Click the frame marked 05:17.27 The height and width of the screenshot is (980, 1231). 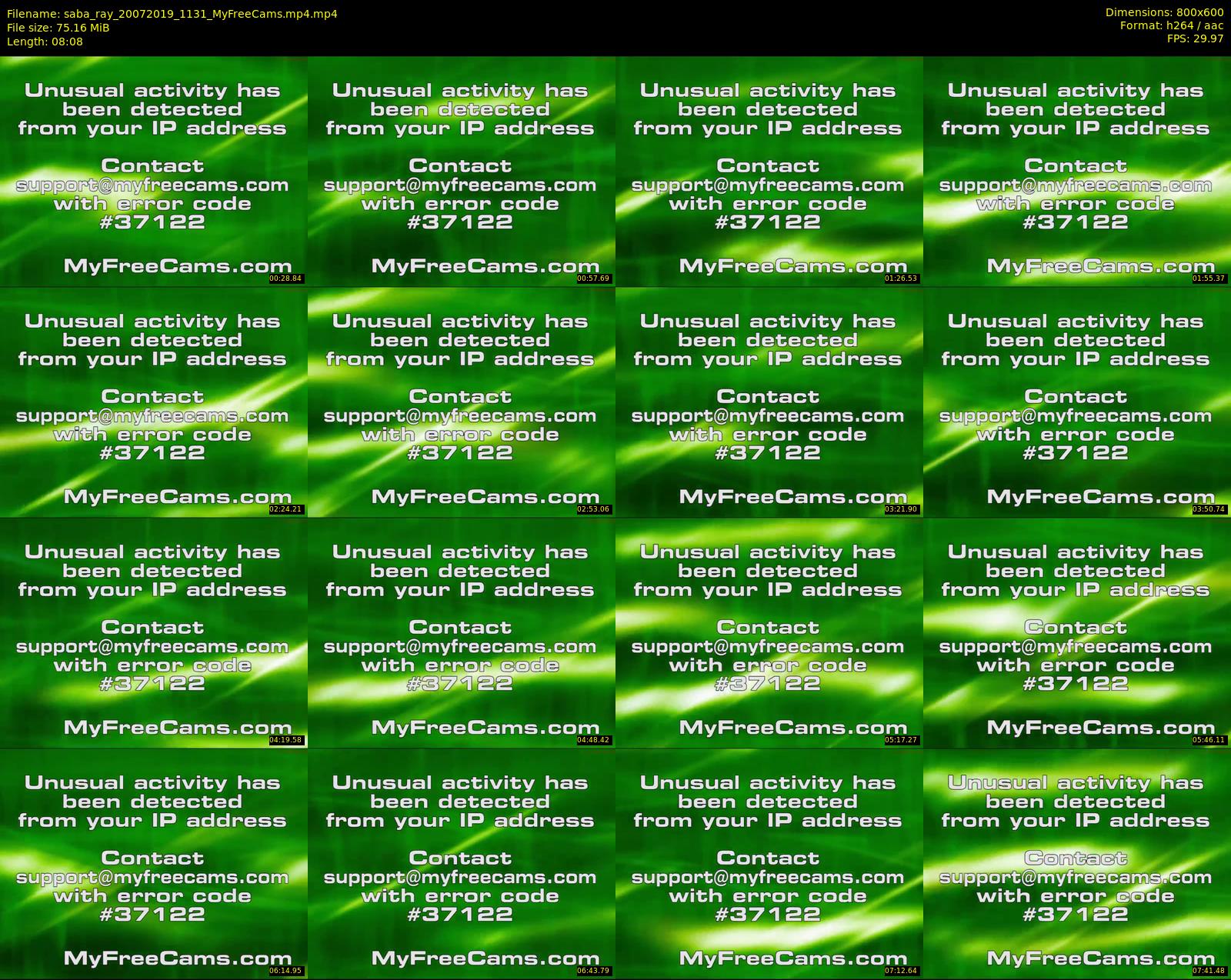(769, 633)
